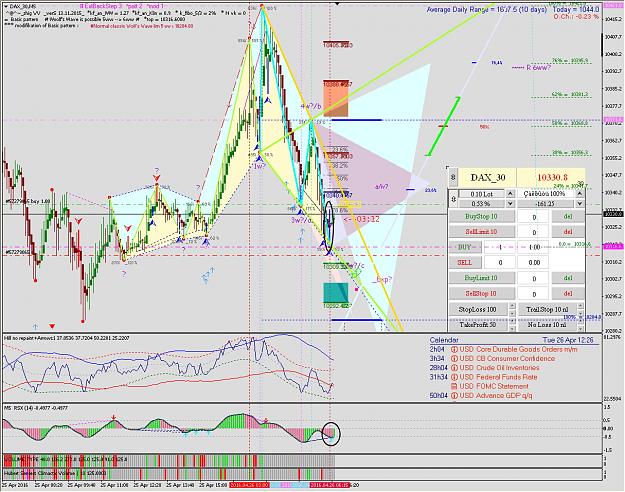Click the 3w?/d wave label on chart

(301, 220)
